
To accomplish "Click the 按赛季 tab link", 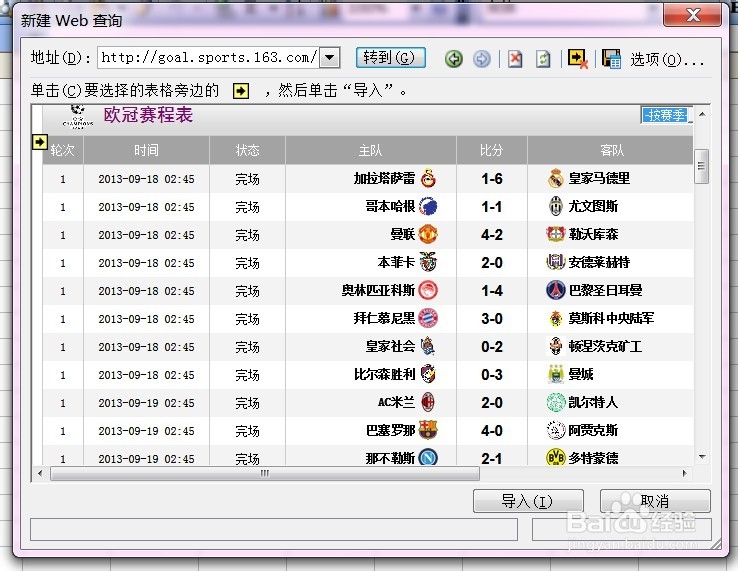I will pyautogui.click(x=666, y=114).
